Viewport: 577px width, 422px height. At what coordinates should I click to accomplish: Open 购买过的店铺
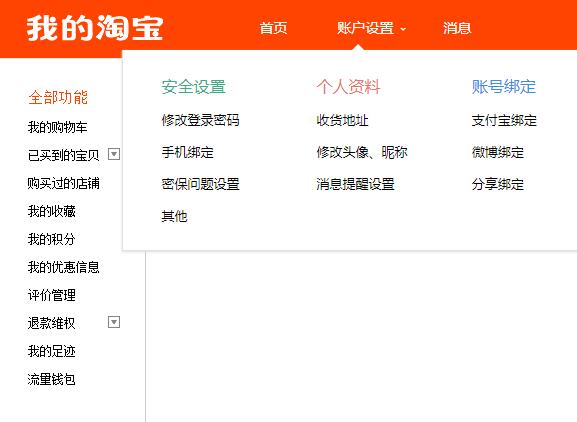tap(63, 183)
